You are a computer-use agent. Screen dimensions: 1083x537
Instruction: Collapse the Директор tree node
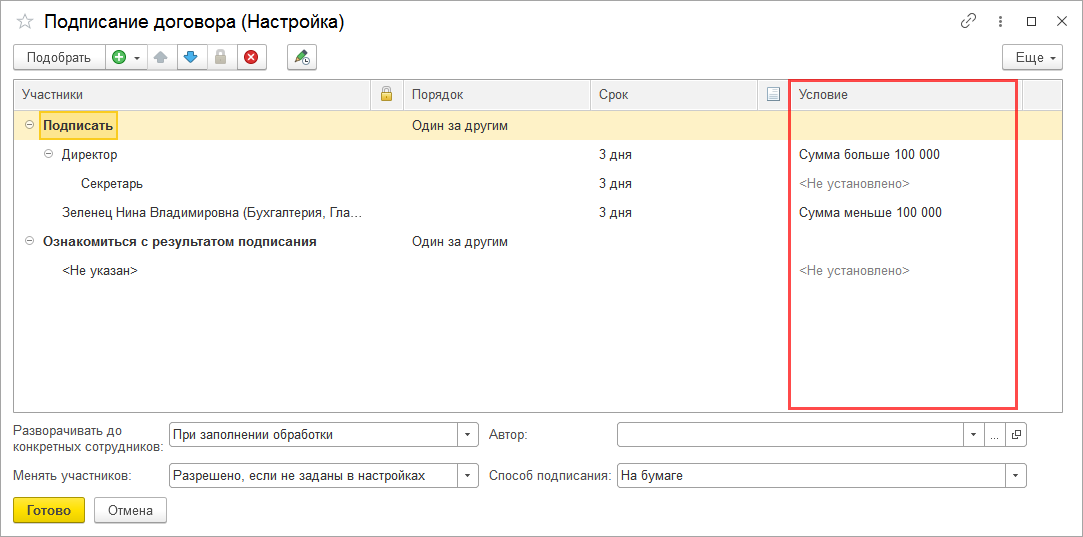(x=49, y=155)
